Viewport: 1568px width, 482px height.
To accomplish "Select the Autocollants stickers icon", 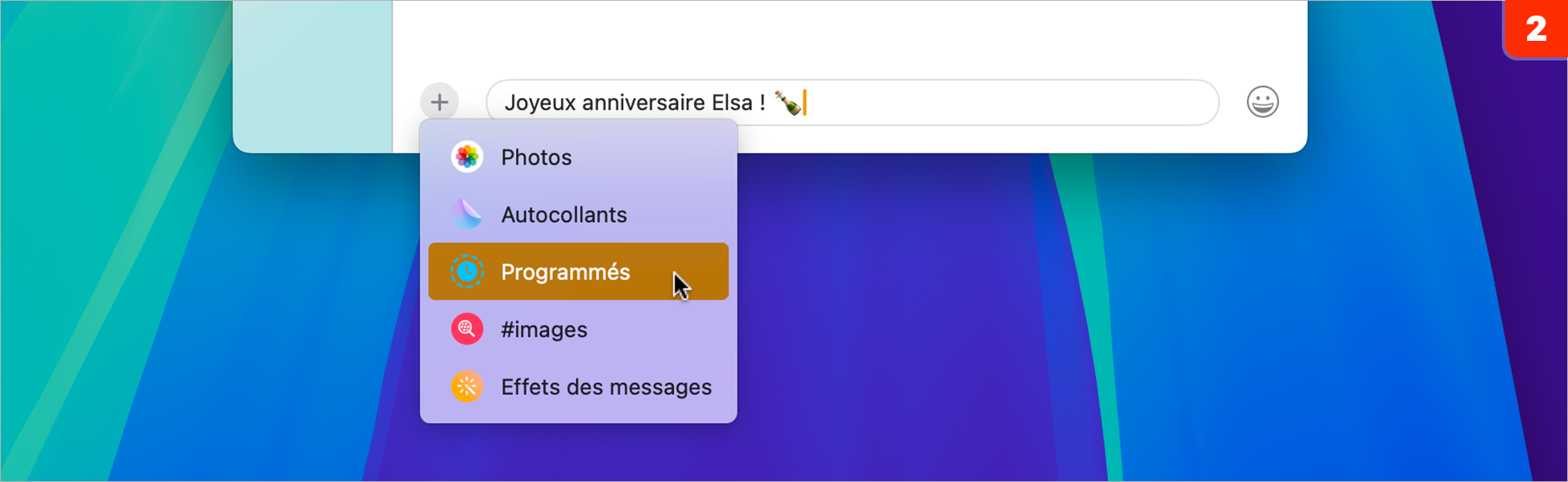I will pos(466,214).
